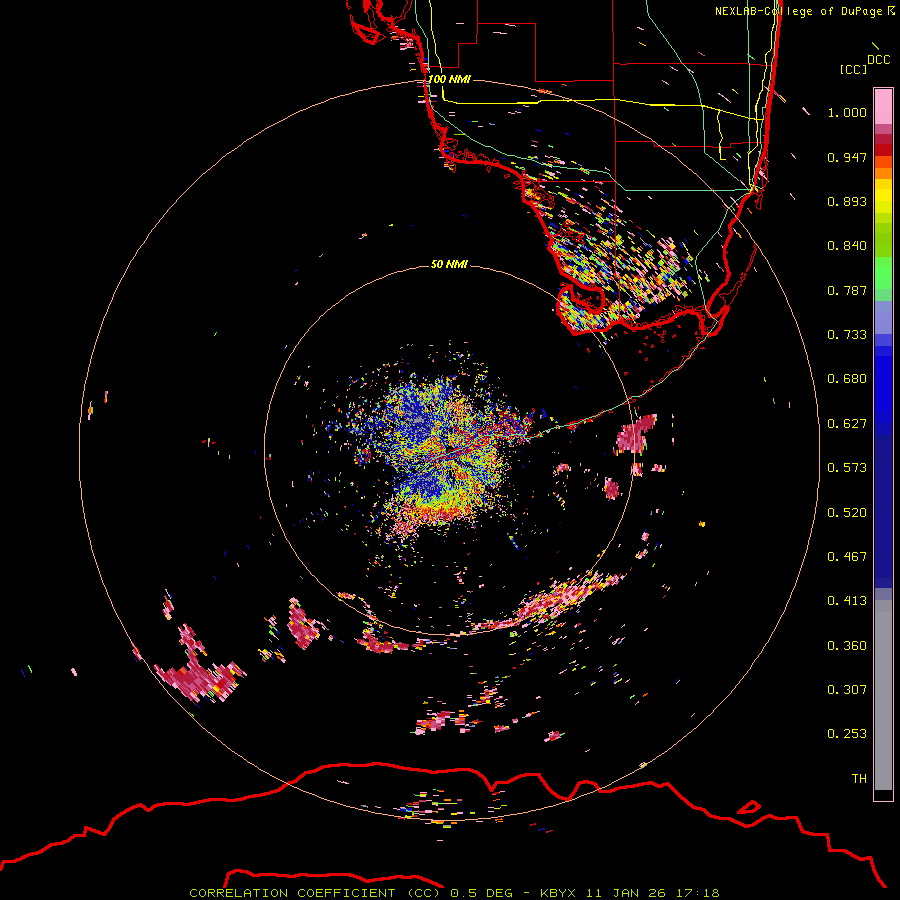Image resolution: width=900 pixels, height=900 pixels.
Task: Click the 0.787 scale value
Action: 847,290
